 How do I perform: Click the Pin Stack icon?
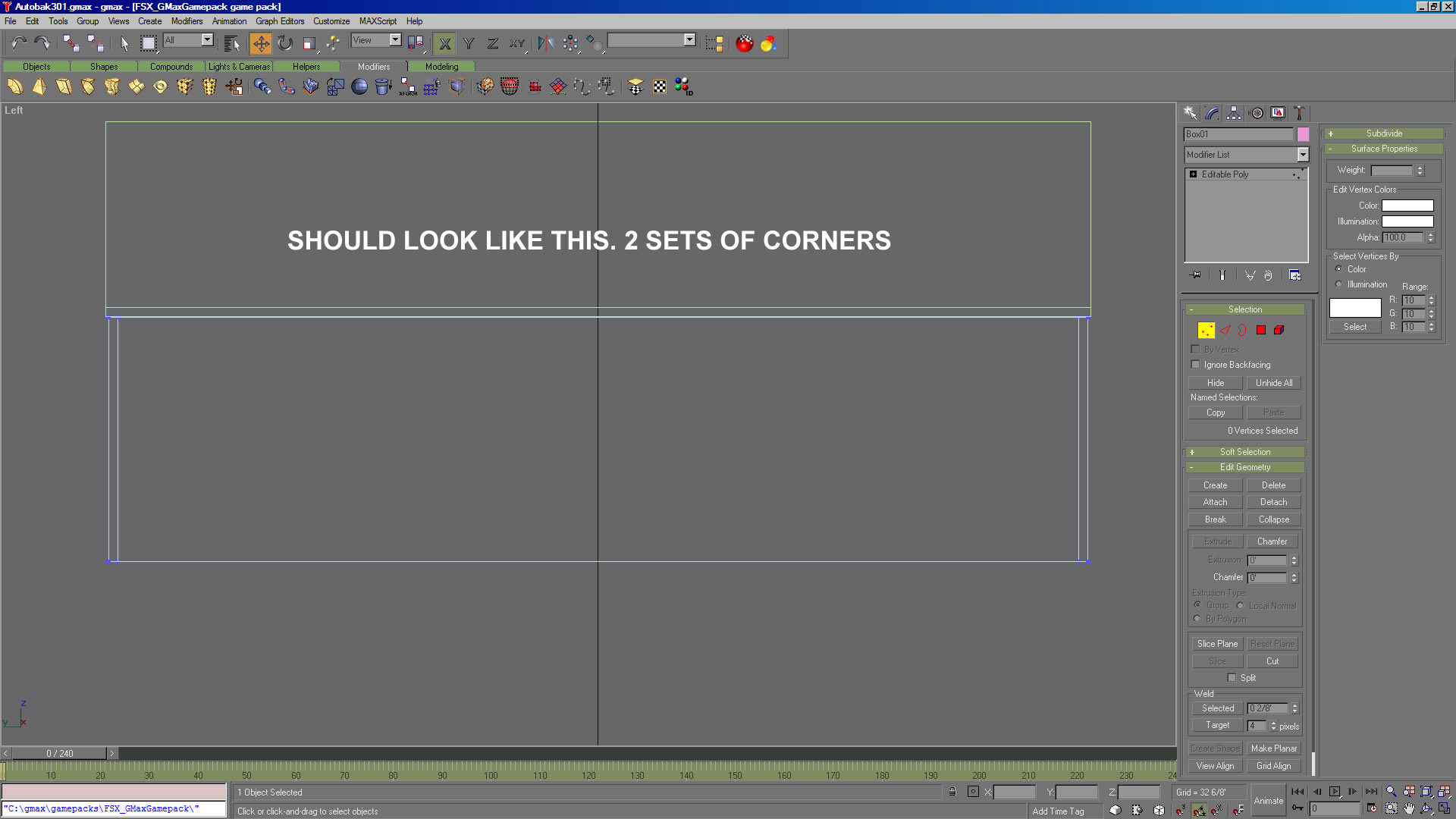click(1196, 275)
